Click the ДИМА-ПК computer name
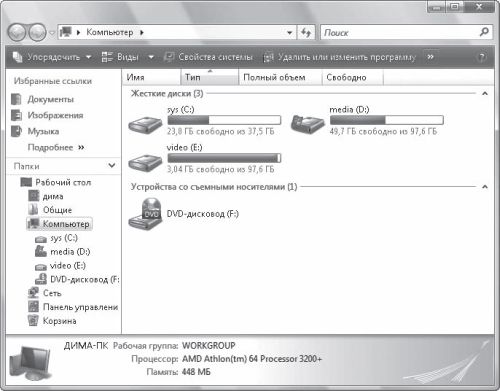Image resolution: width=500 pixels, height=391 pixels. click(x=86, y=346)
